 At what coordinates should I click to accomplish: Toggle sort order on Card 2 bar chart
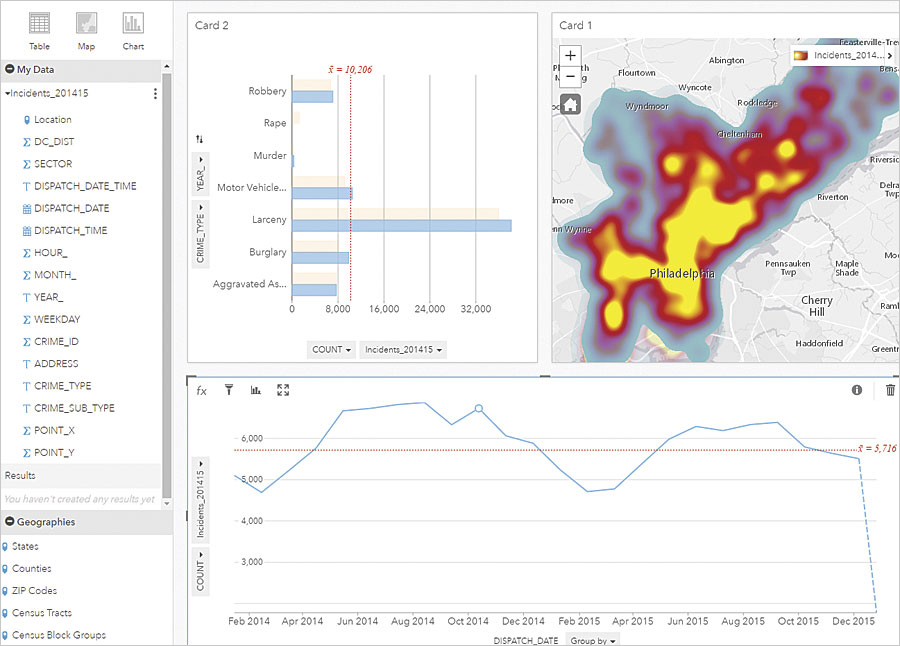click(199, 137)
